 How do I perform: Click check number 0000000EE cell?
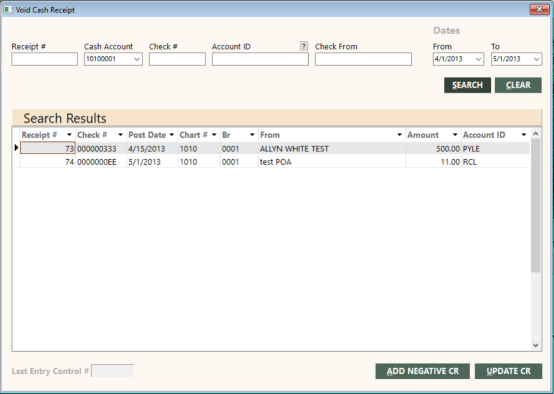(x=101, y=162)
